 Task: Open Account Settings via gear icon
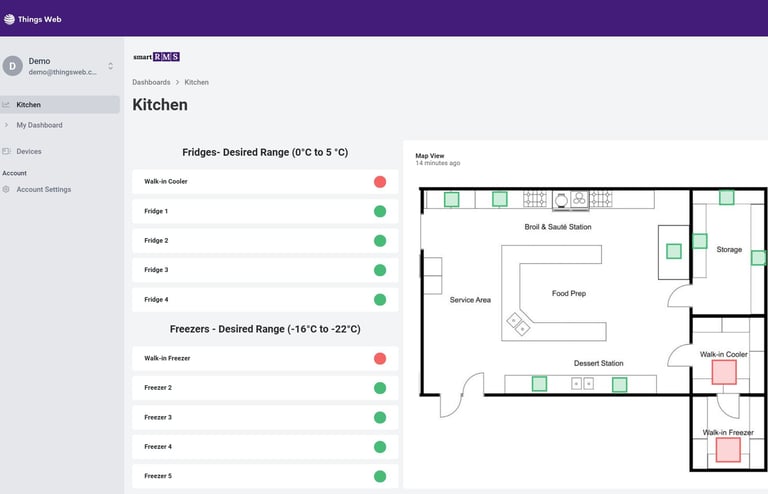(6, 189)
